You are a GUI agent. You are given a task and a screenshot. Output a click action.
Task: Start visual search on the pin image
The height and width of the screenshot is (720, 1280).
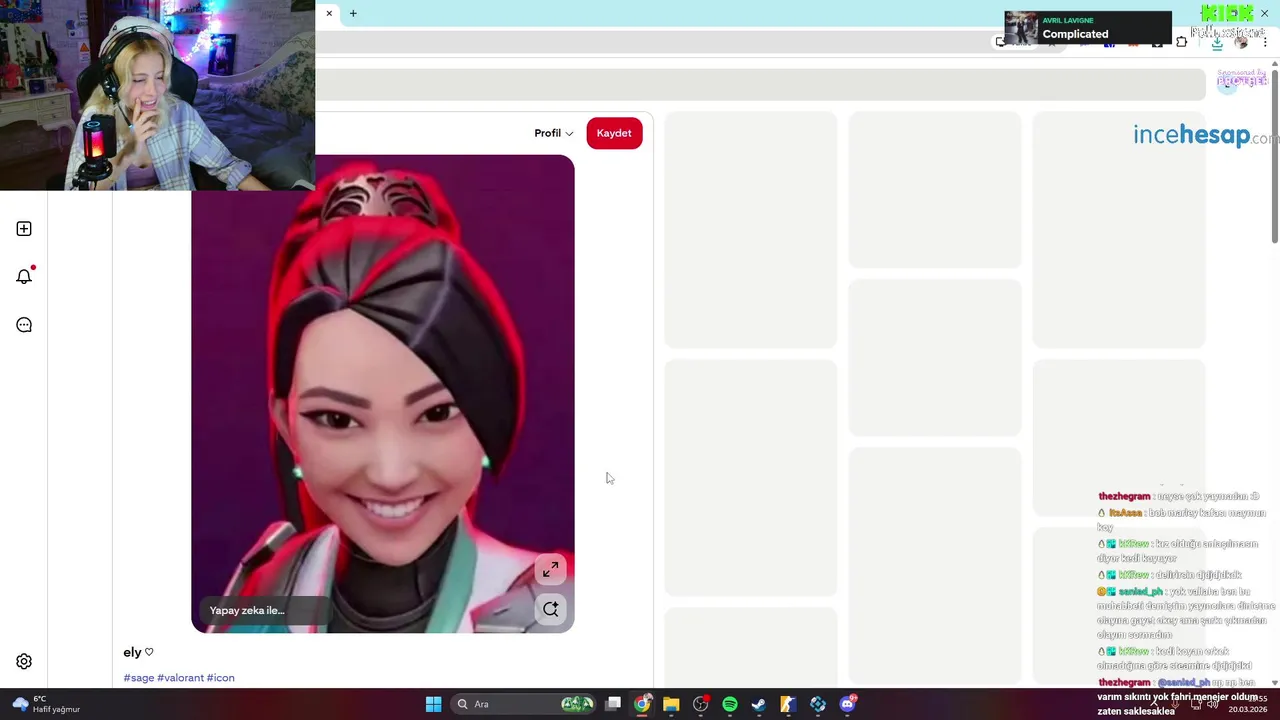550,609
